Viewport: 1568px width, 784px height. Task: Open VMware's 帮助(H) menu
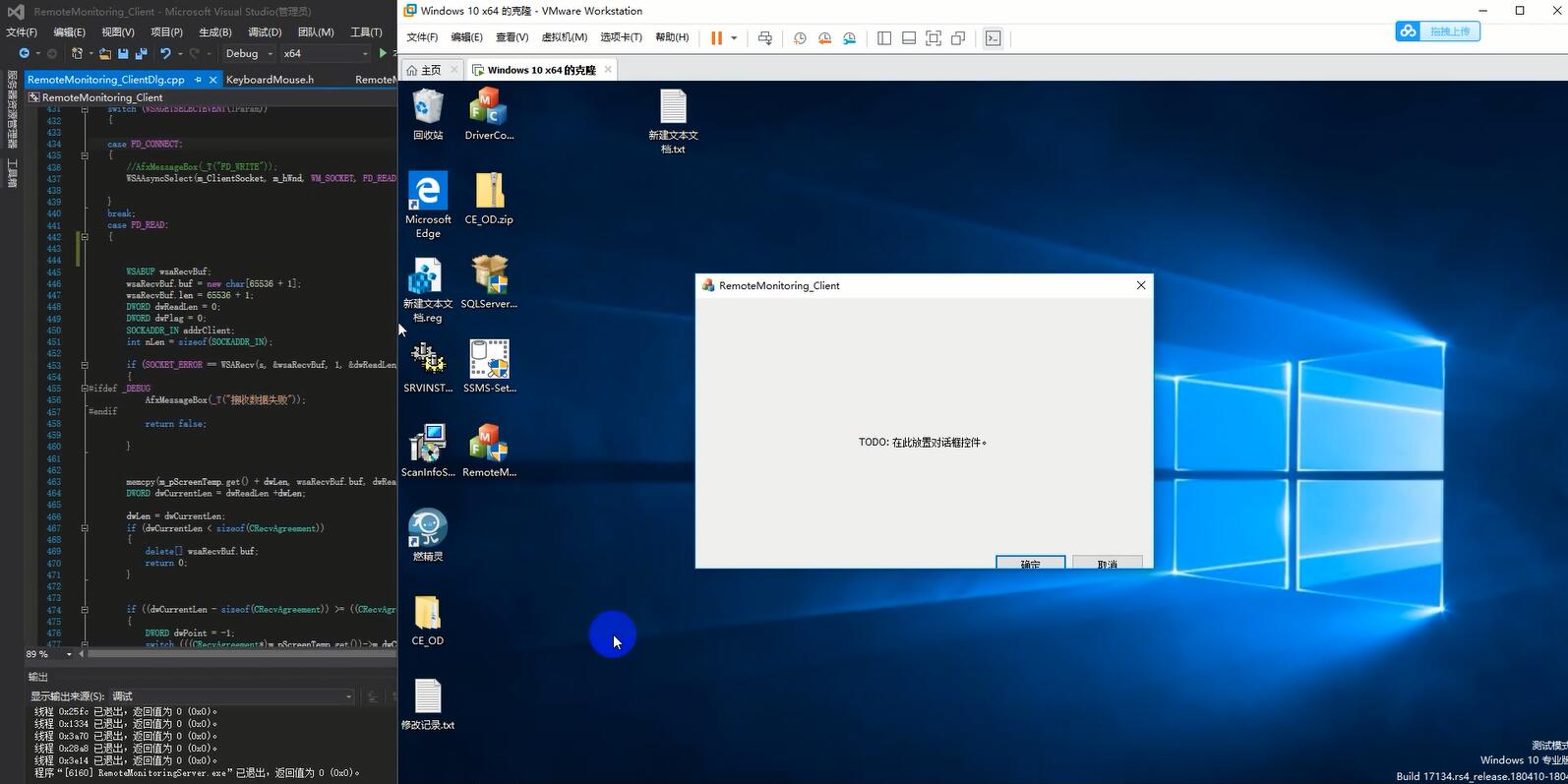672,37
